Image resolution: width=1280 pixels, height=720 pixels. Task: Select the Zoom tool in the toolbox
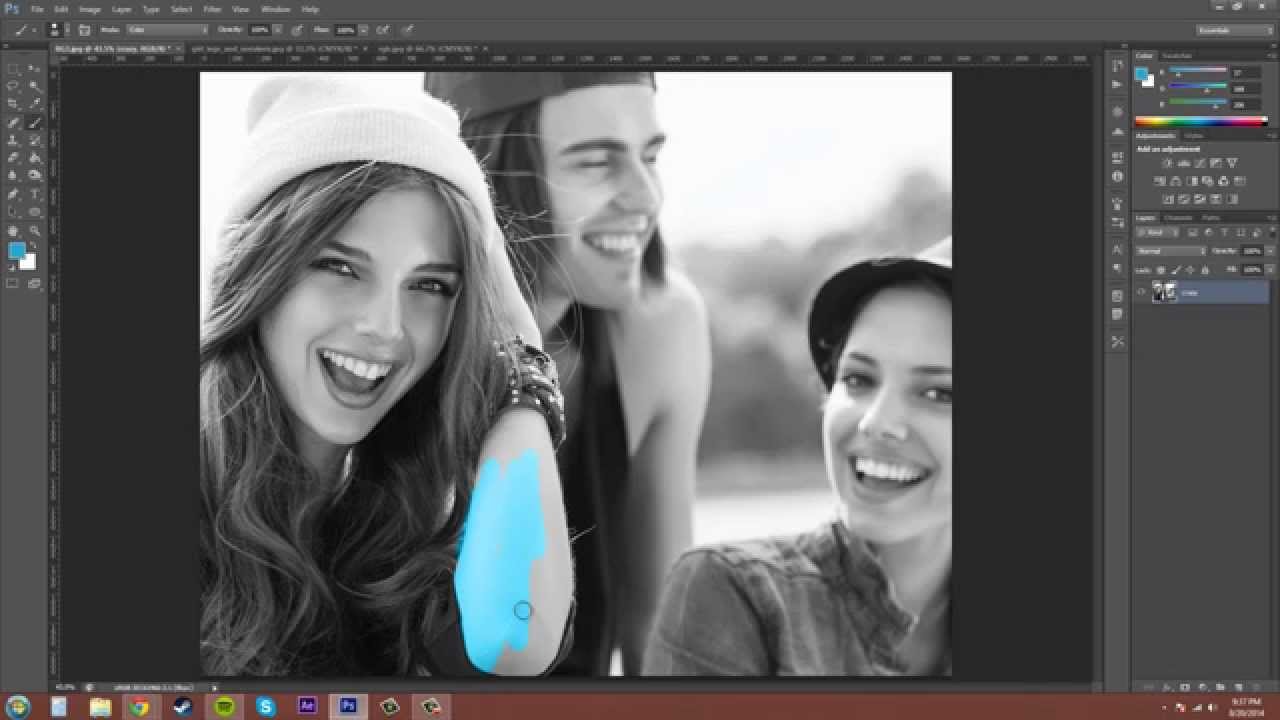[35, 230]
